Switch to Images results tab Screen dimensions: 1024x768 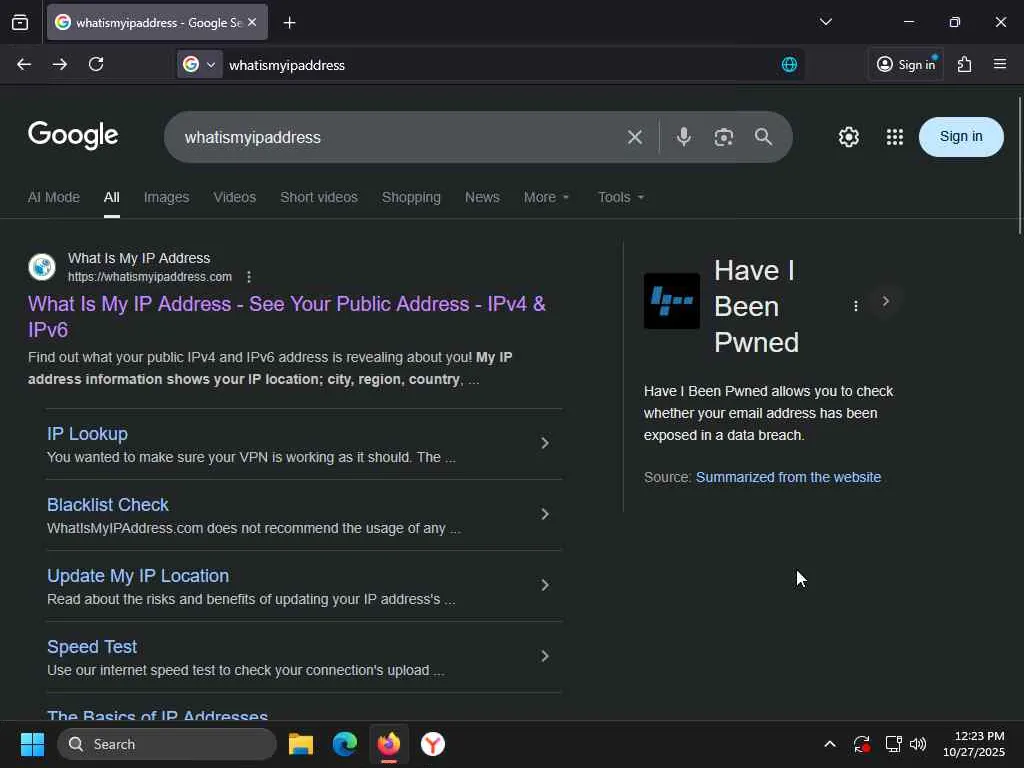coord(167,197)
